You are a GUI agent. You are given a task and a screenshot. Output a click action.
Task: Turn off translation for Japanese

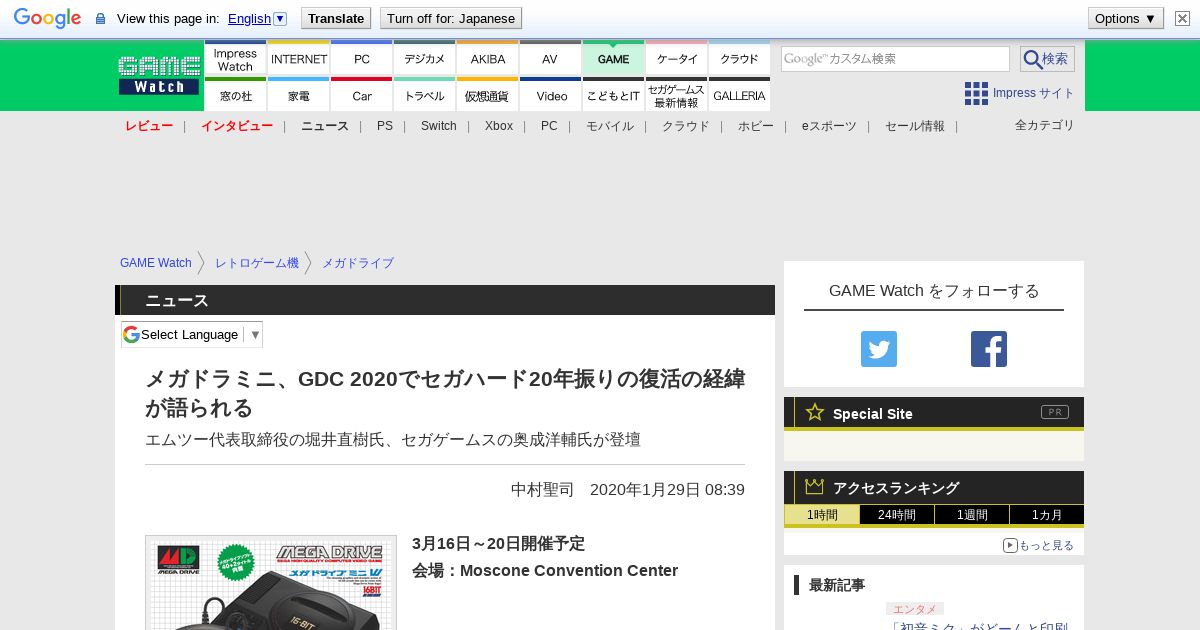tap(451, 18)
